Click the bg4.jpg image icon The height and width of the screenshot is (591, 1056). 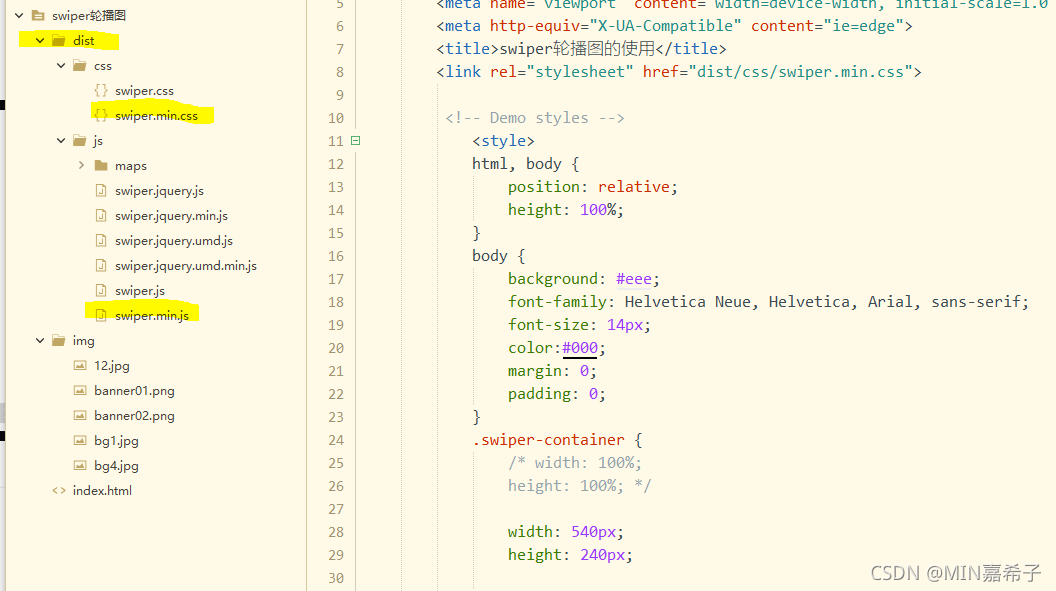click(x=80, y=465)
